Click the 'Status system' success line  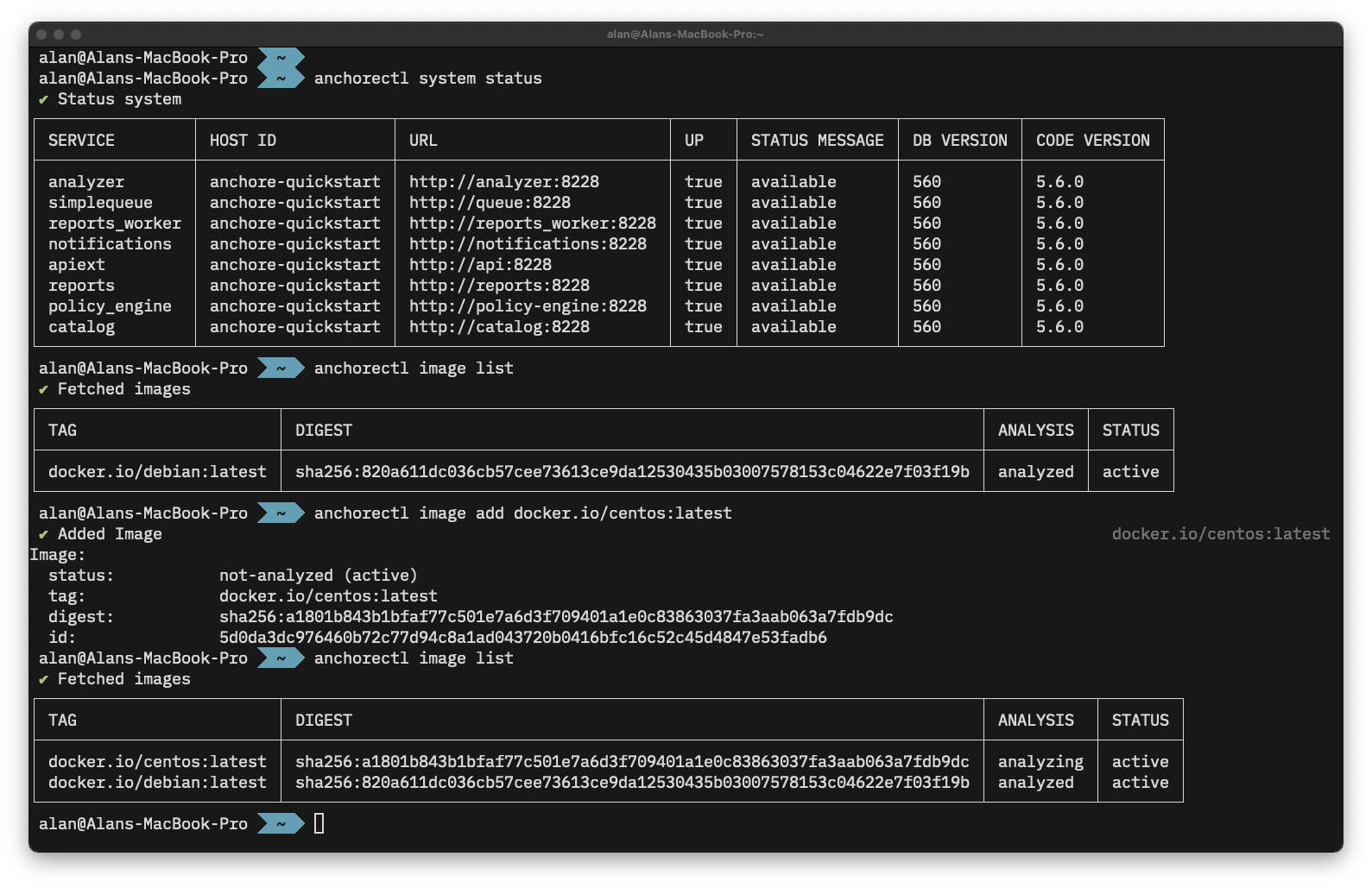point(111,99)
